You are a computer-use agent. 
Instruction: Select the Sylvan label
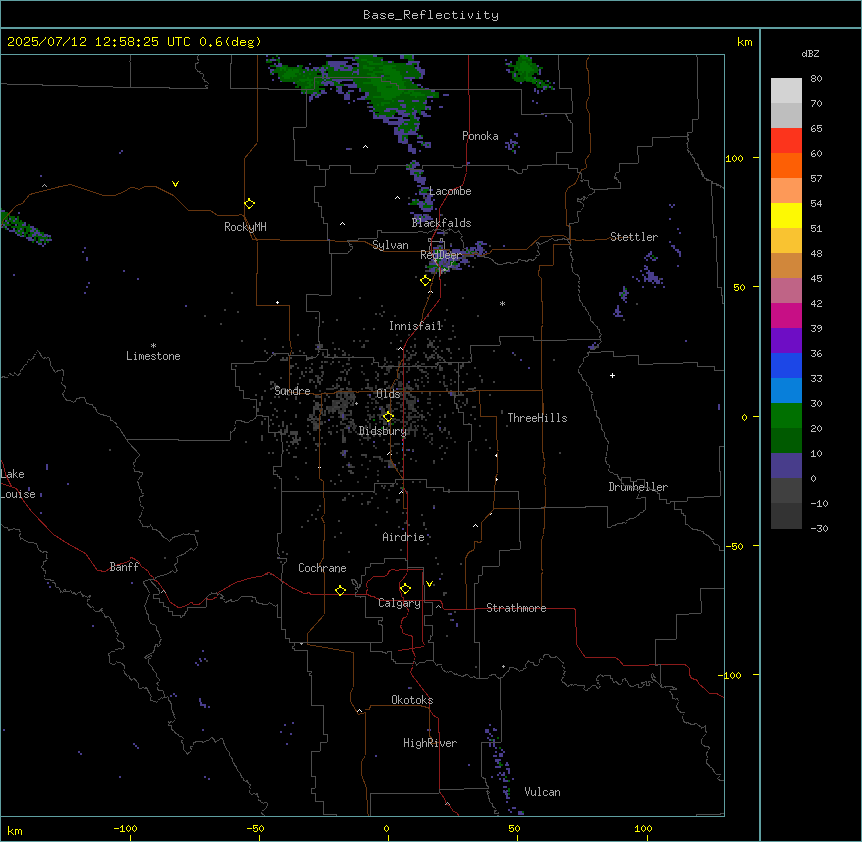pos(390,245)
